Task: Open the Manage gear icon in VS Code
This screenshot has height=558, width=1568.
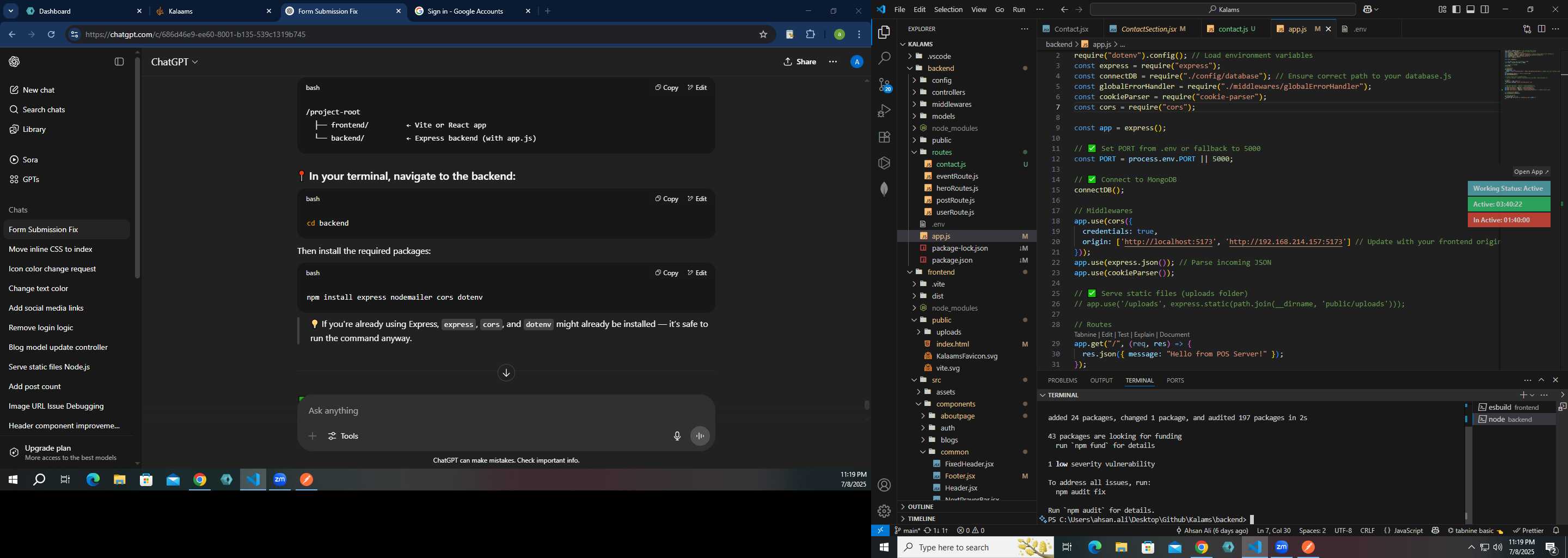Action: pos(884,511)
